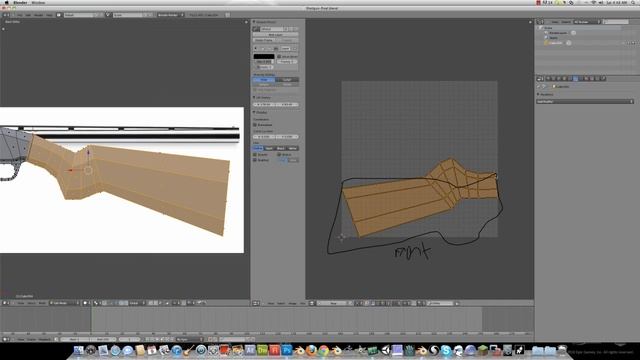The image size is (640, 360).
Task: Open the black grease pencil color swatch
Action: click(264, 56)
